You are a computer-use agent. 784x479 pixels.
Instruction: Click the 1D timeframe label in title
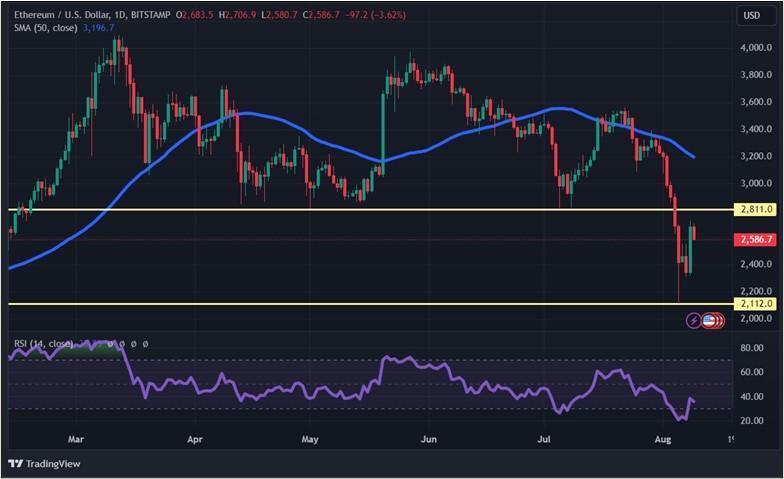pos(120,15)
